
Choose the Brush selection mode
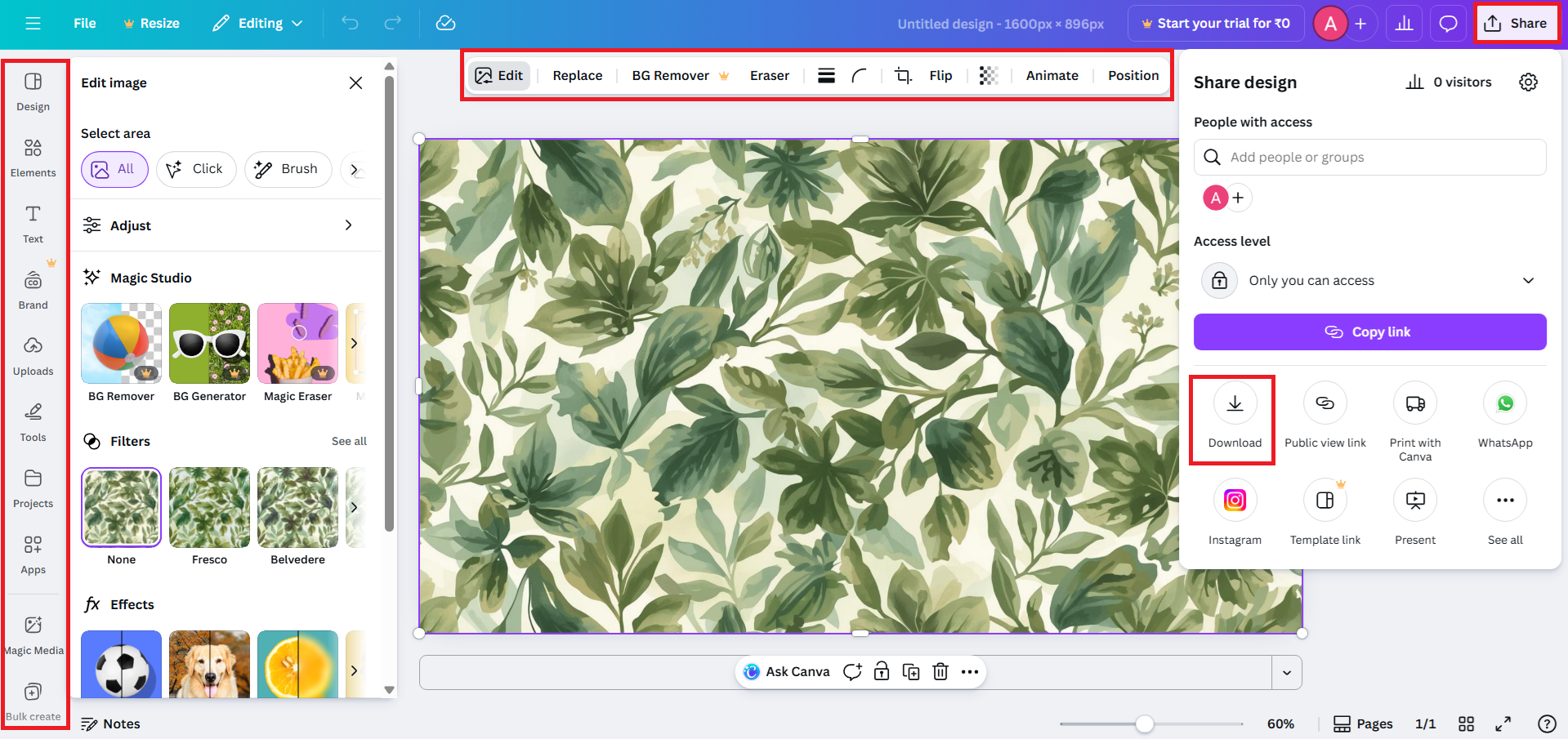287,169
